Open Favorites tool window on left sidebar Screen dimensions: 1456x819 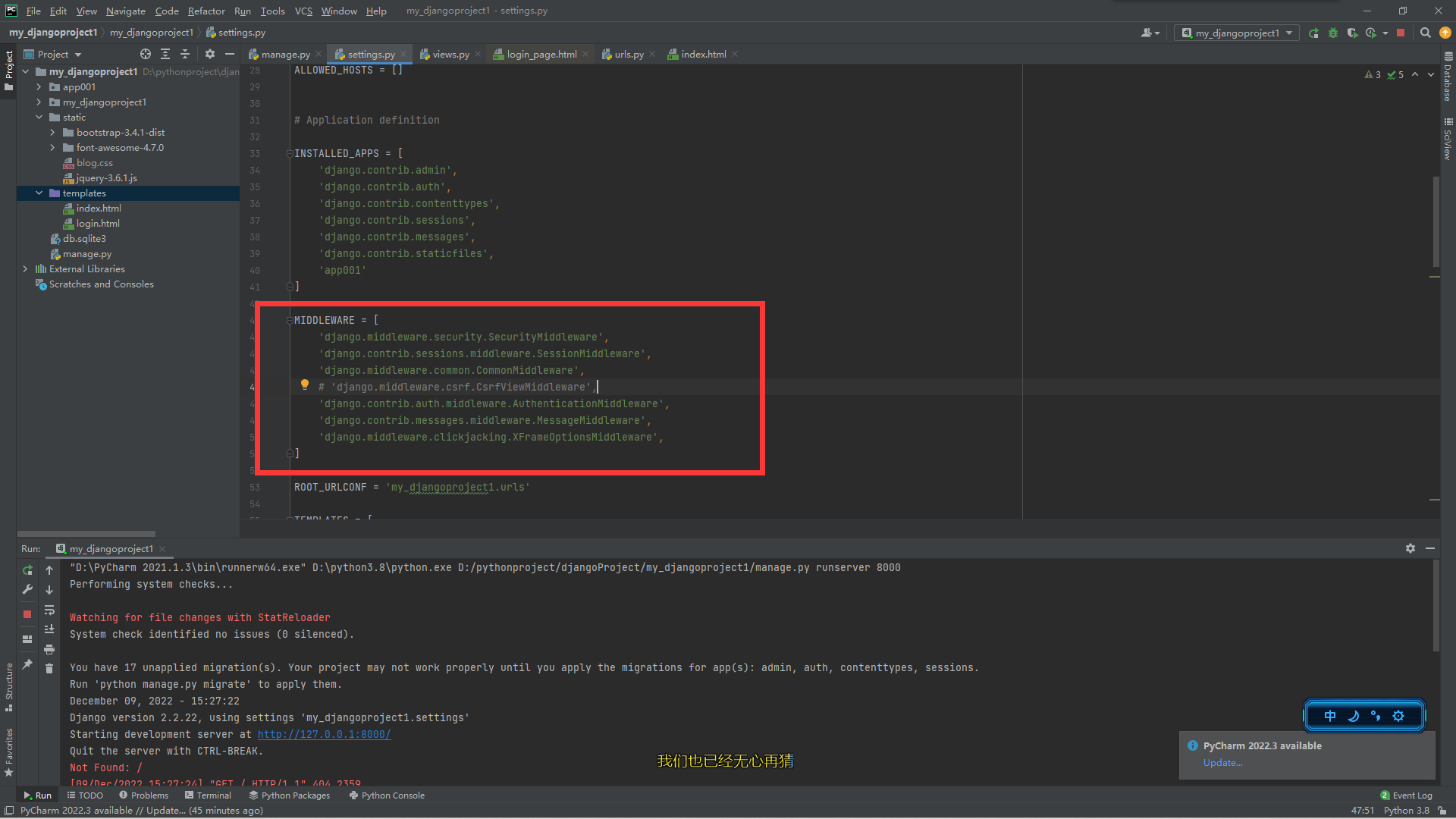(x=9, y=752)
